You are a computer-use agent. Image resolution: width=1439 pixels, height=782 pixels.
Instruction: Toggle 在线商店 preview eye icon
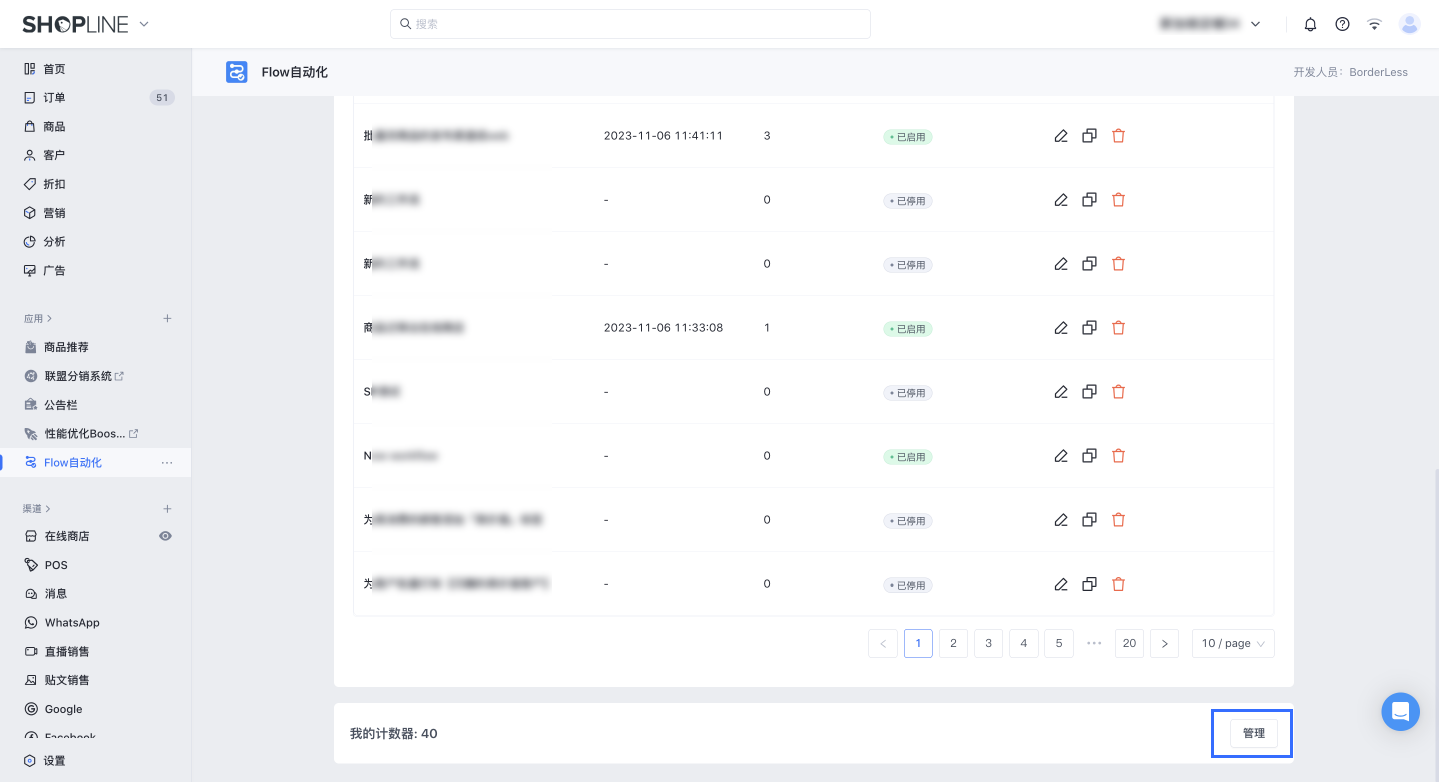pos(165,536)
